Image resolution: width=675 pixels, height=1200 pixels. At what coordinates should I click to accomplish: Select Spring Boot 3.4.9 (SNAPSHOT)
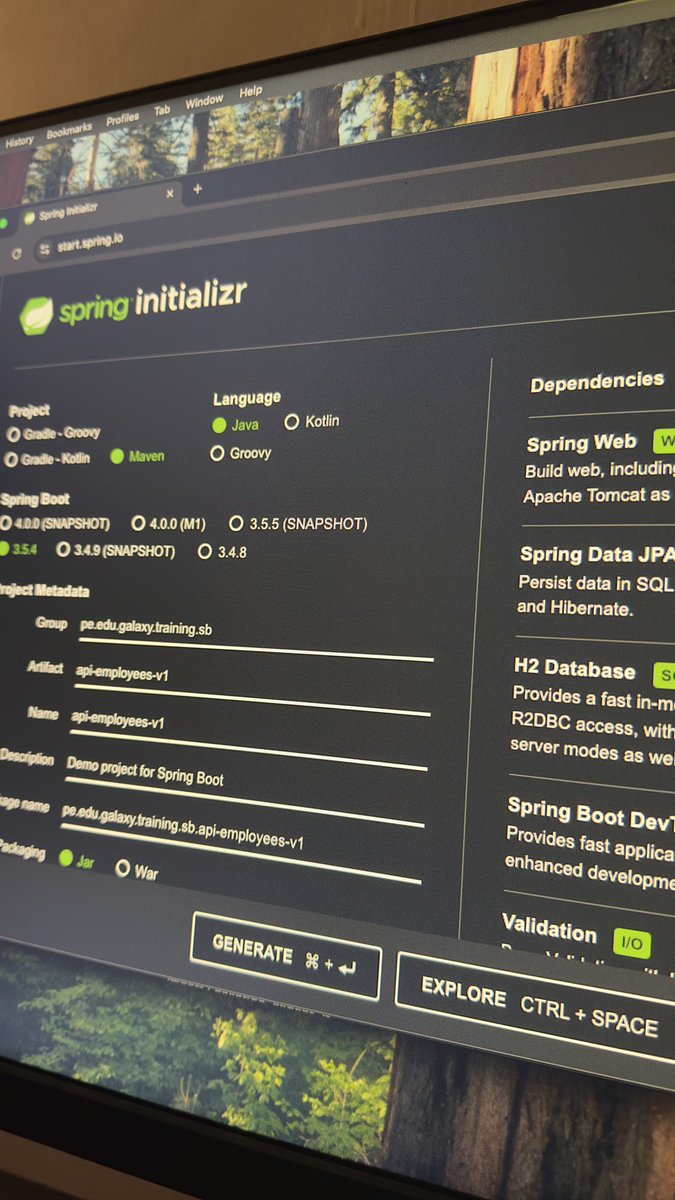click(x=116, y=550)
